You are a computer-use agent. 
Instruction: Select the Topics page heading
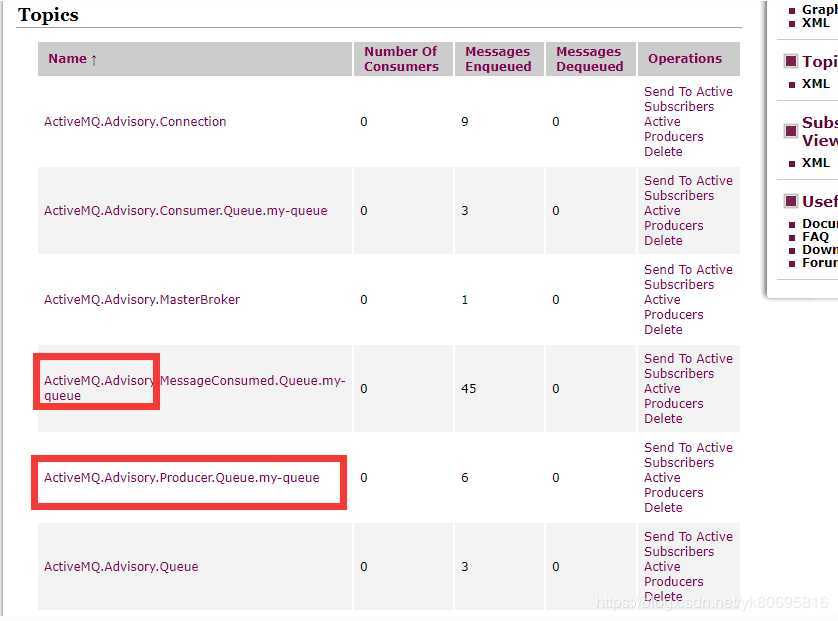[x=48, y=14]
